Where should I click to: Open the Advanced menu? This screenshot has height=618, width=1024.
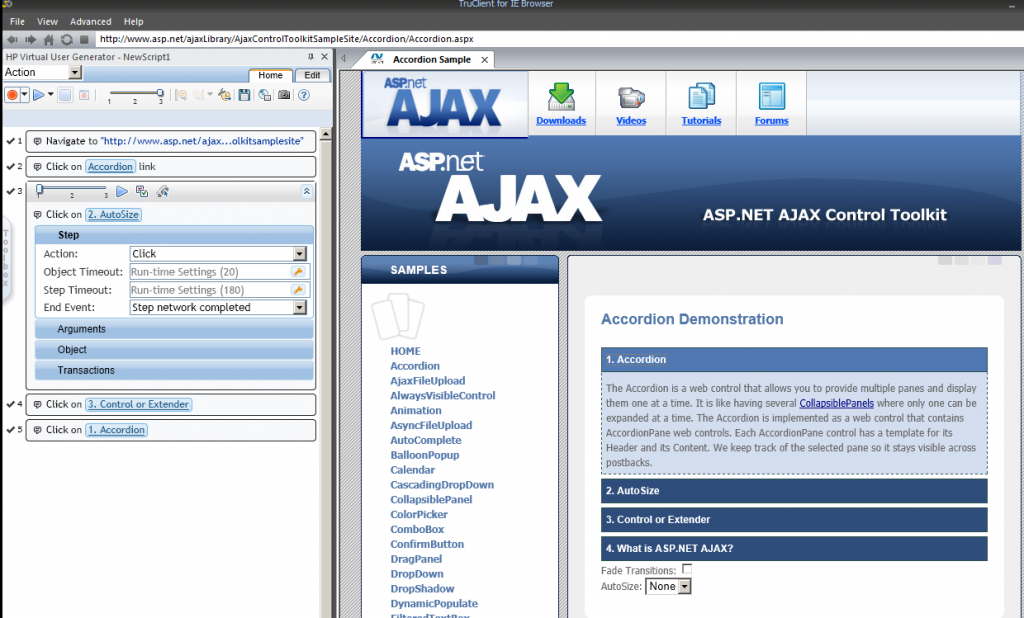pos(91,22)
